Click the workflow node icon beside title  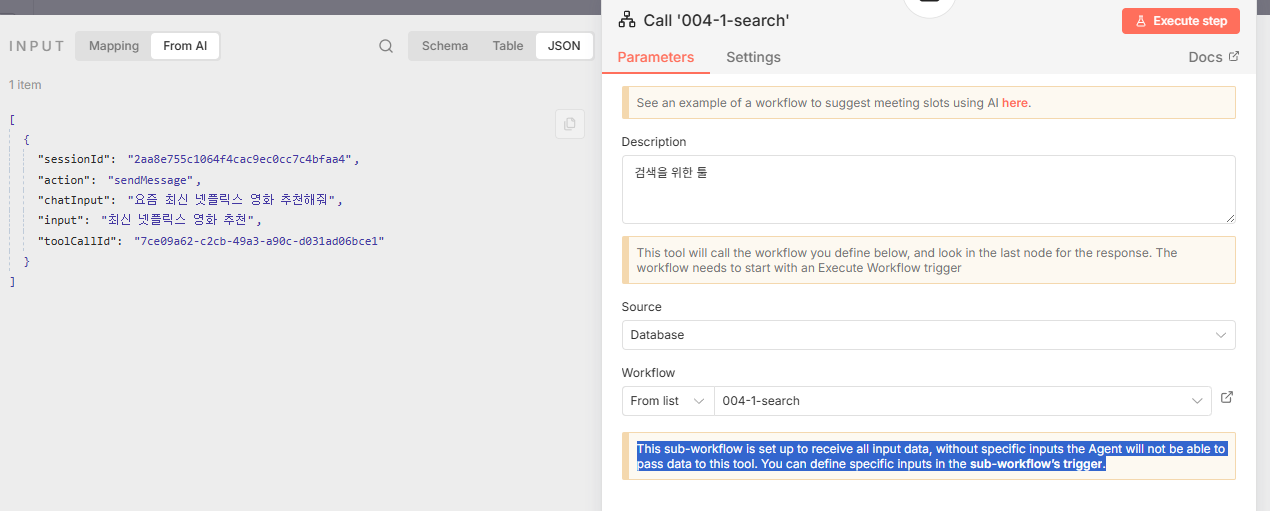coord(627,20)
